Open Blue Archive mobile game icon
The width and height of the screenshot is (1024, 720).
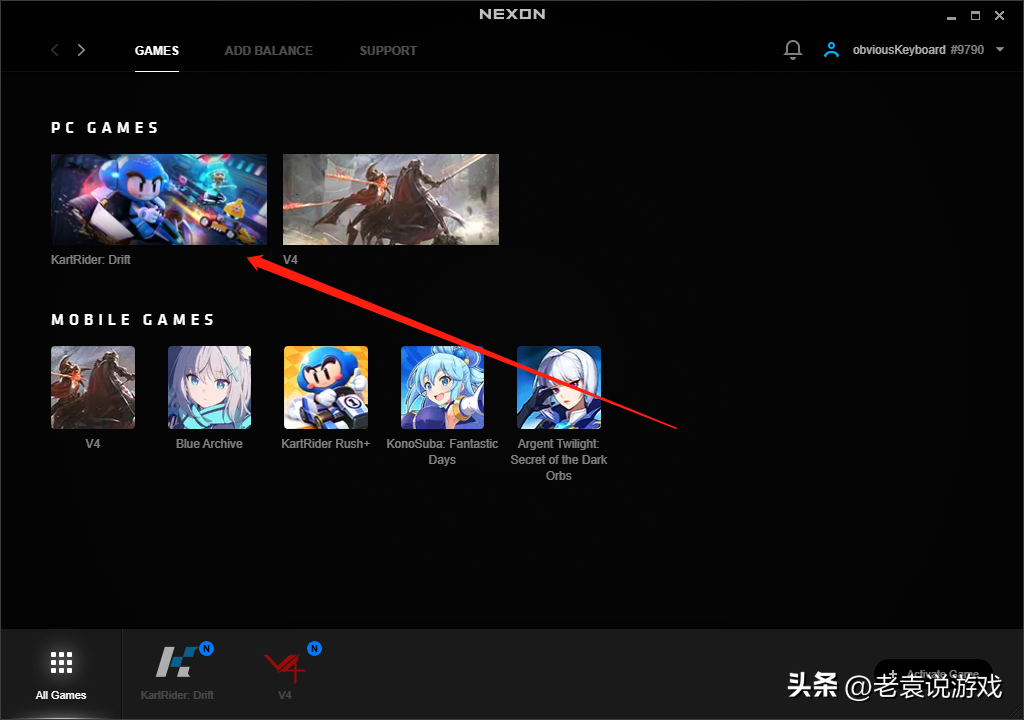click(x=209, y=388)
